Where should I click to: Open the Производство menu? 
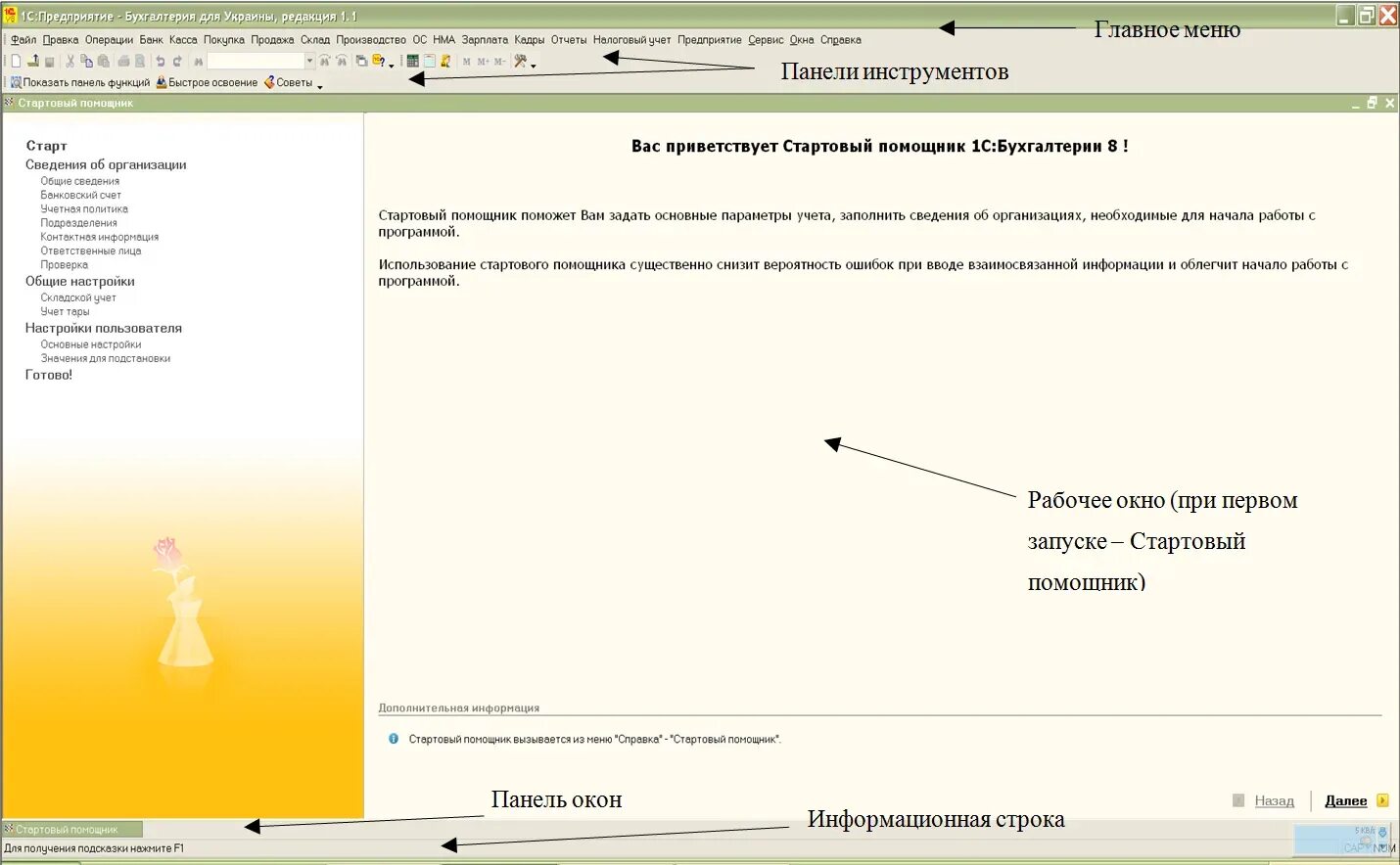[x=371, y=40]
